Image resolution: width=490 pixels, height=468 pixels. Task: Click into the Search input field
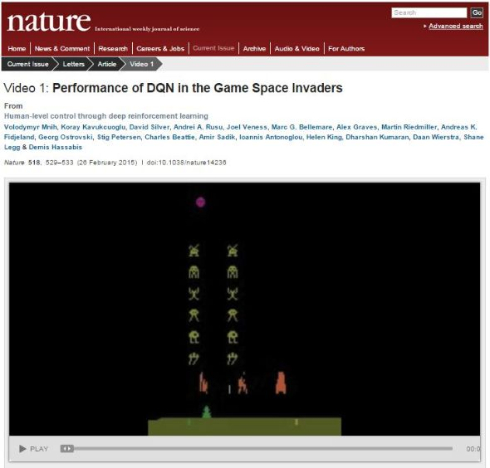click(429, 13)
